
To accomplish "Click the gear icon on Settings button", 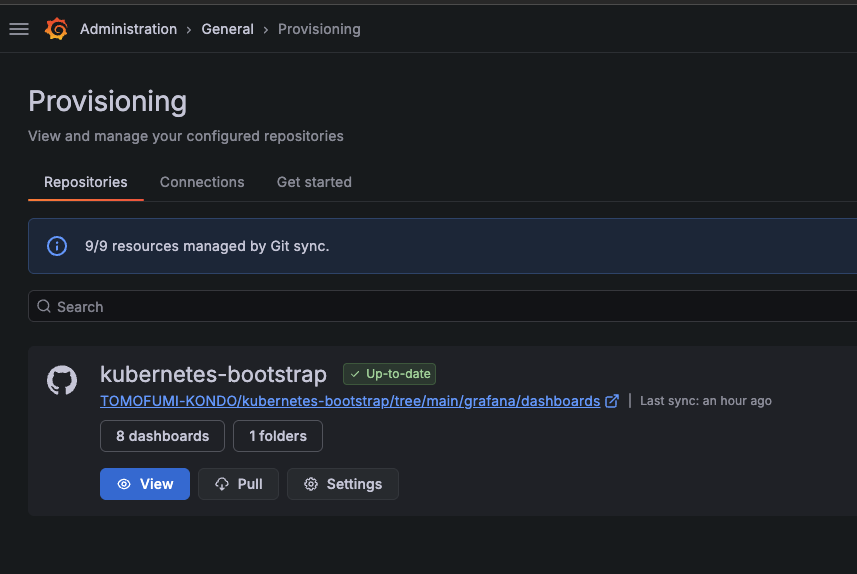I will click(x=311, y=484).
